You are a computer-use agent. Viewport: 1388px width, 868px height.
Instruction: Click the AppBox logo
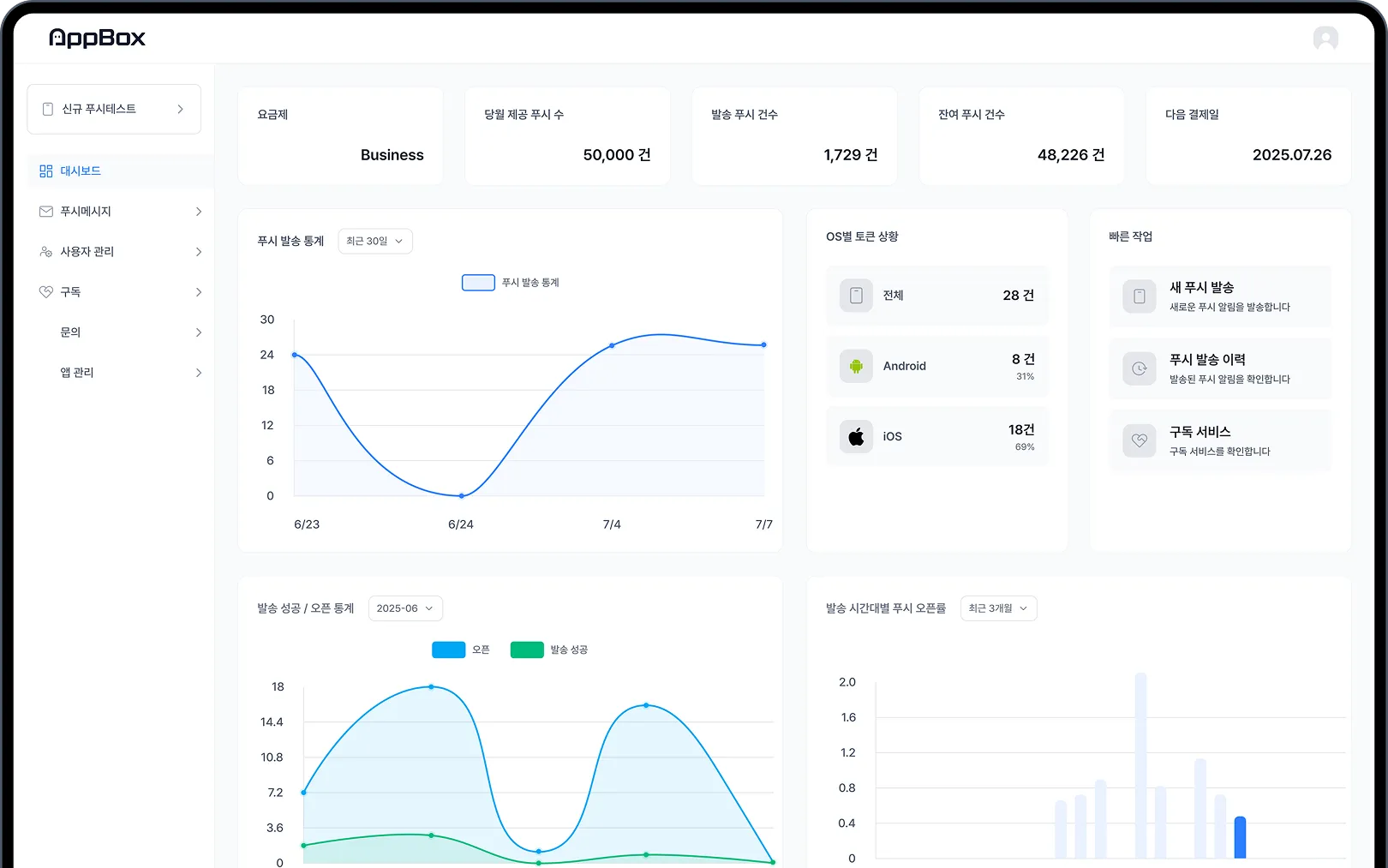coord(97,38)
